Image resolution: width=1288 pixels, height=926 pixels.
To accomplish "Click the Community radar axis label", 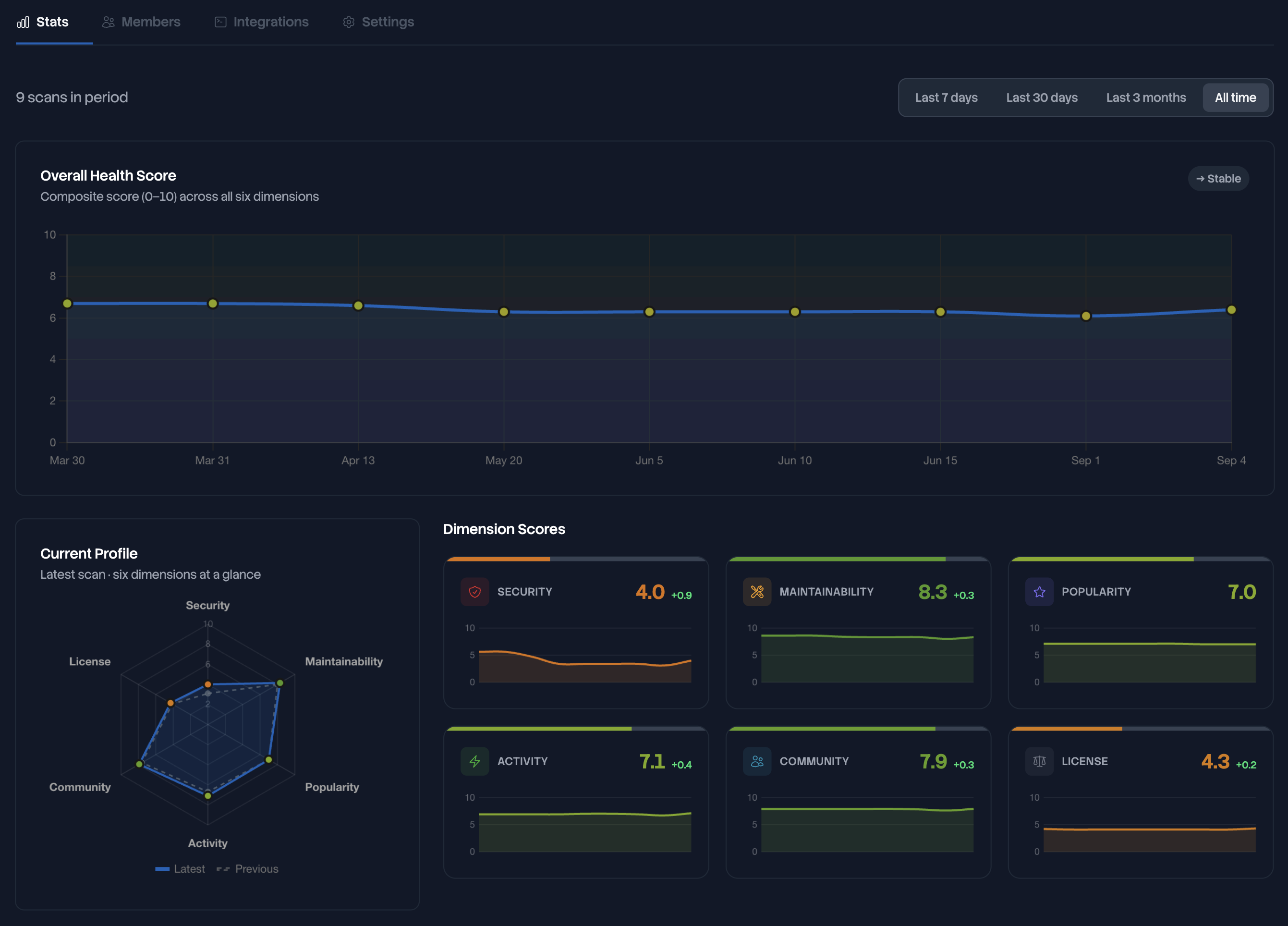I will [x=80, y=787].
